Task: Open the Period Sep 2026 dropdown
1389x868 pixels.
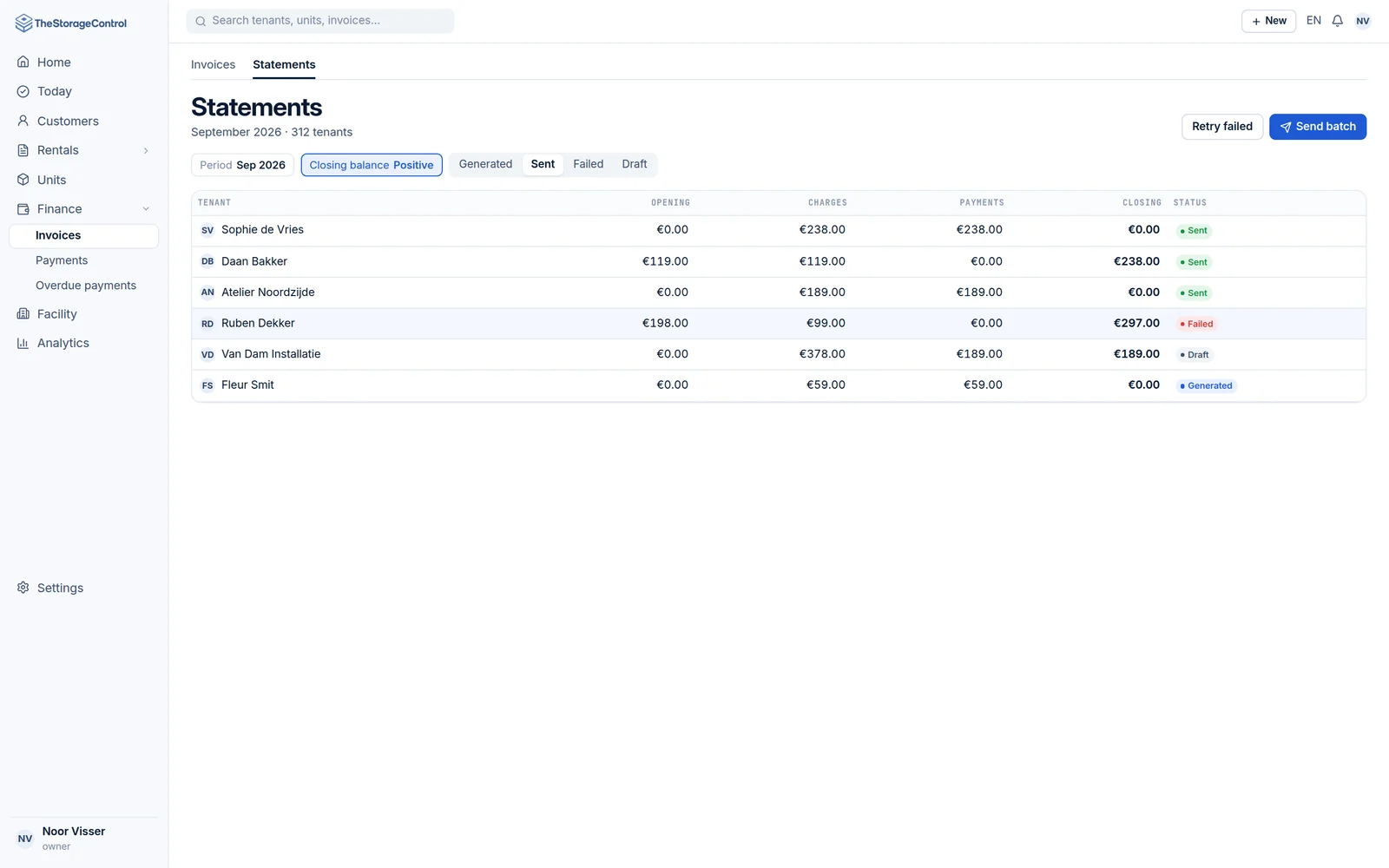Action: 242,165
